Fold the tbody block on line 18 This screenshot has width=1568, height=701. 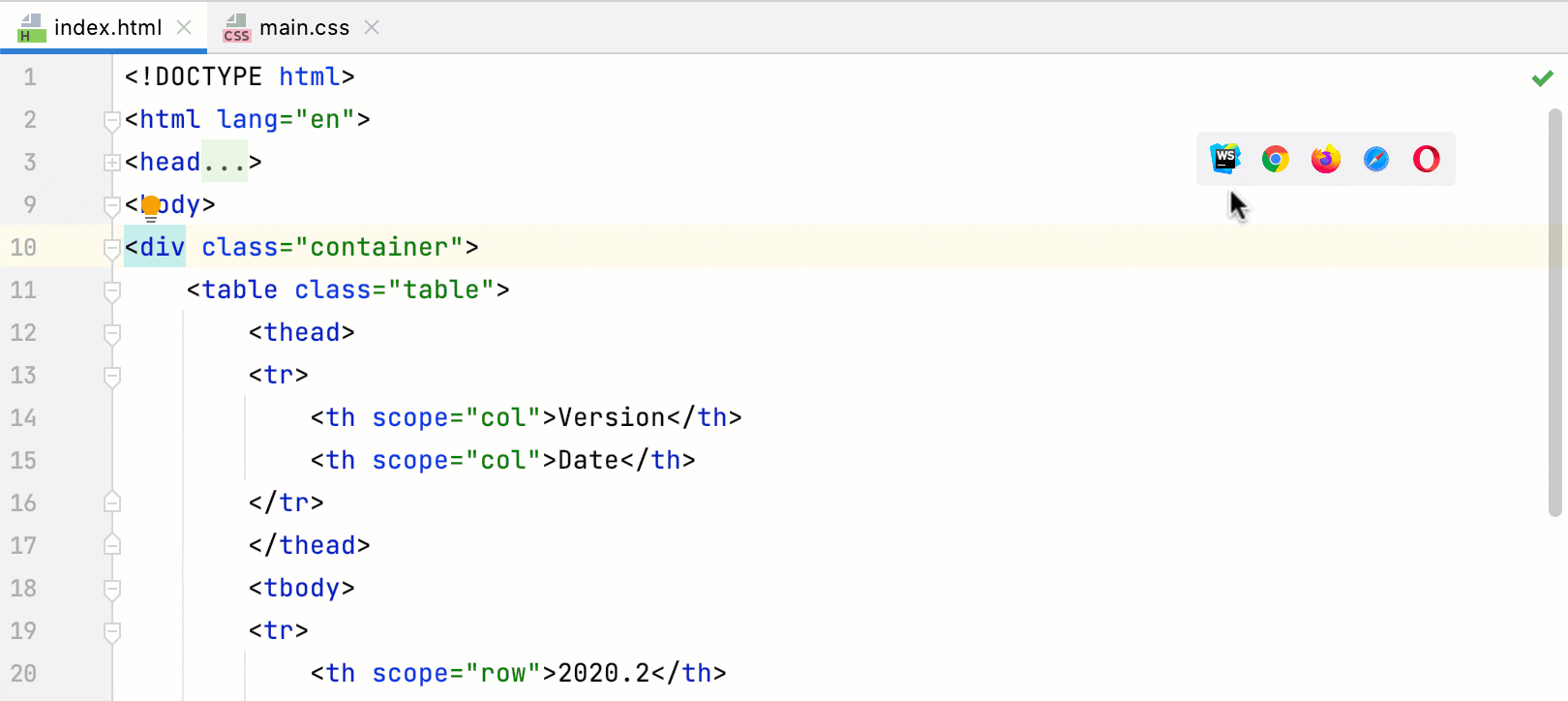112,589
